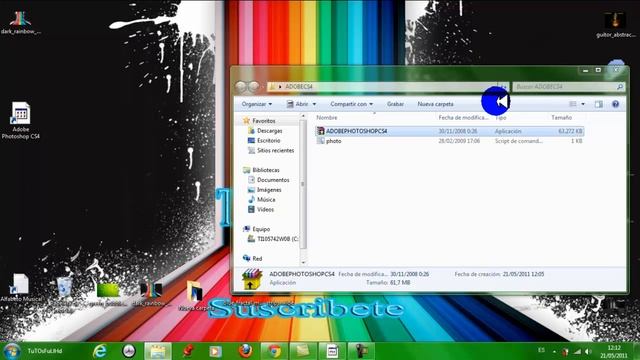Click the red pushpin taskbar icon

coord(187,351)
